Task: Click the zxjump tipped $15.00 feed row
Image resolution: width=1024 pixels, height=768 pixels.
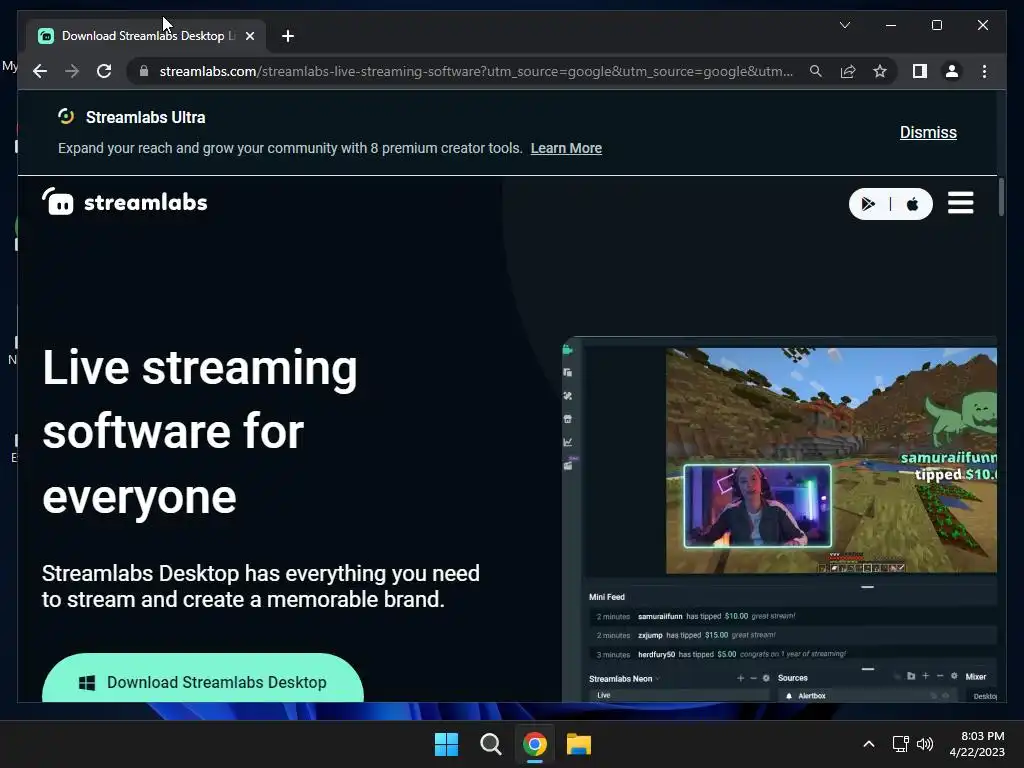Action: pos(793,635)
